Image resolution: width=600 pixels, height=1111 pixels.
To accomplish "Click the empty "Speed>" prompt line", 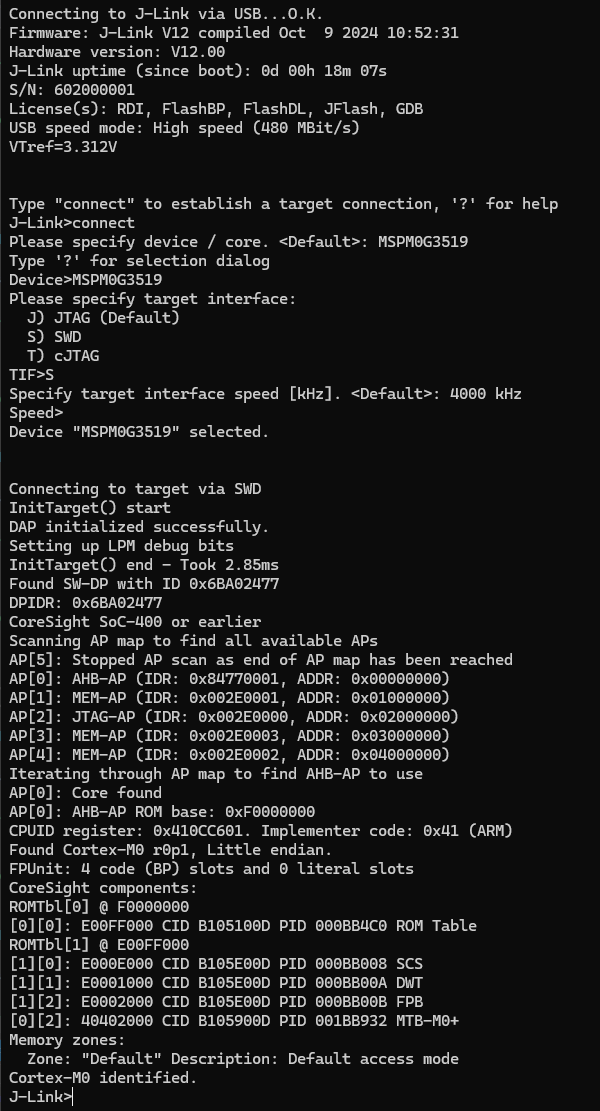I will [x=36, y=413].
